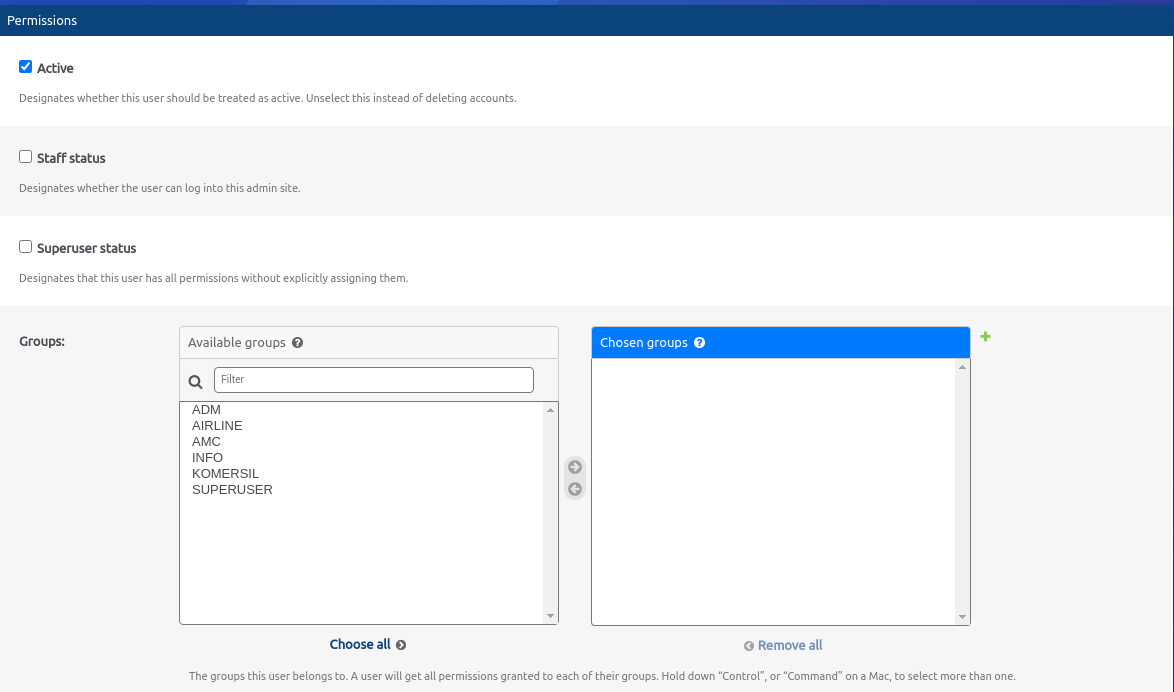Viewport: 1174px width, 692px height.
Task: Click the groups Filter text field
Action: [x=373, y=380]
